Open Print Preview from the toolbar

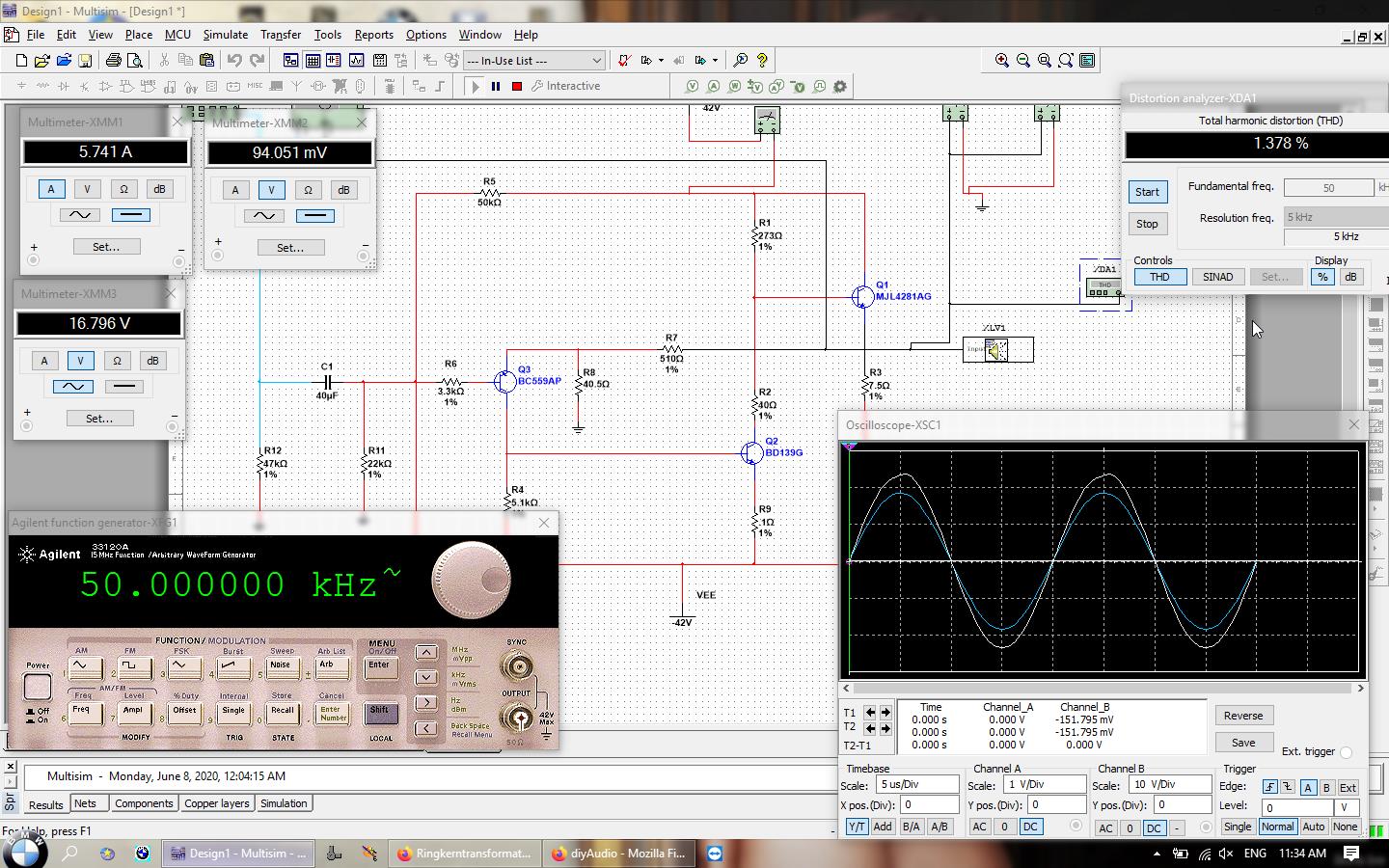(135, 60)
